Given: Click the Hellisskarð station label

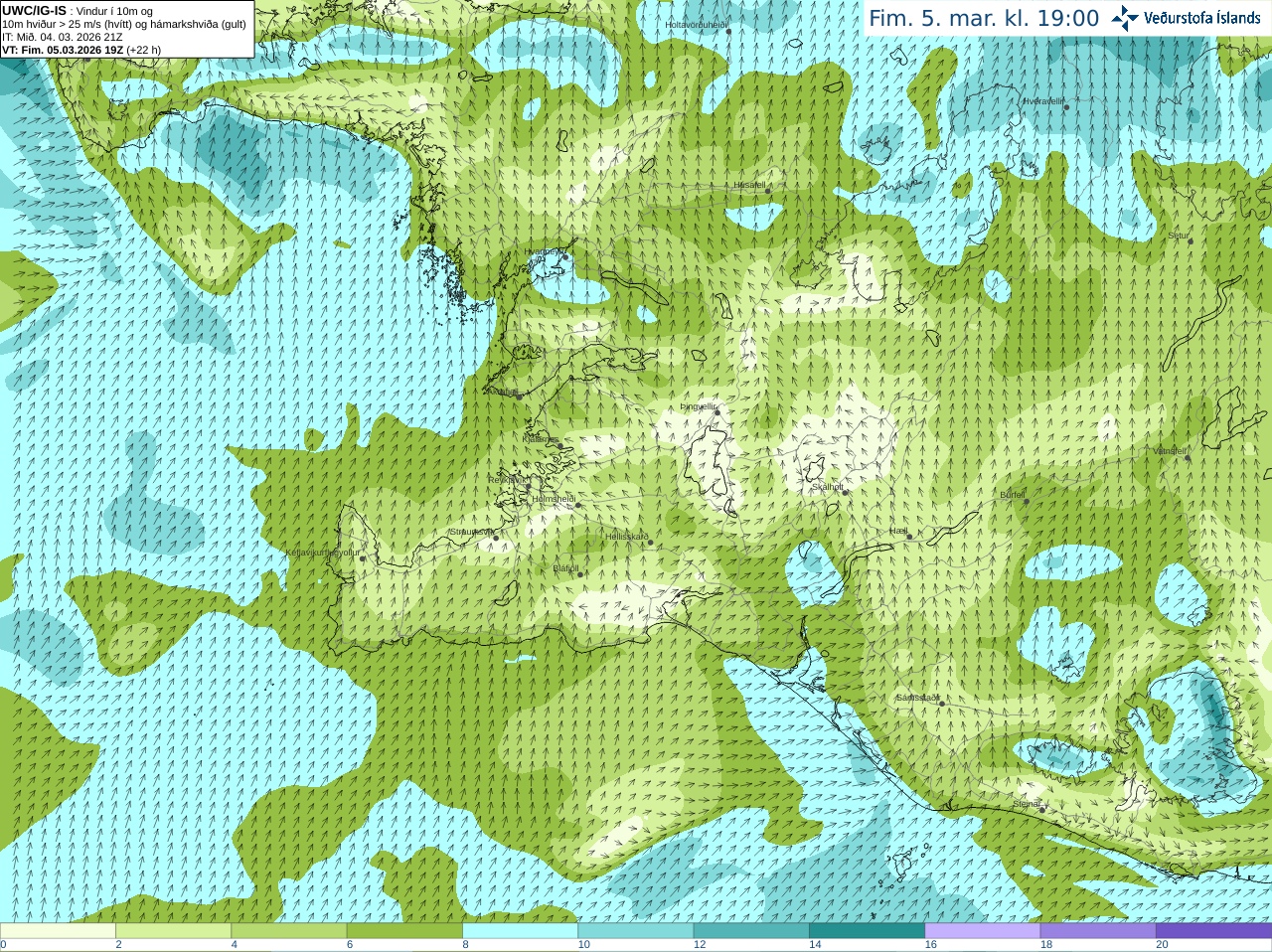Looking at the screenshot, I should coord(626,537).
